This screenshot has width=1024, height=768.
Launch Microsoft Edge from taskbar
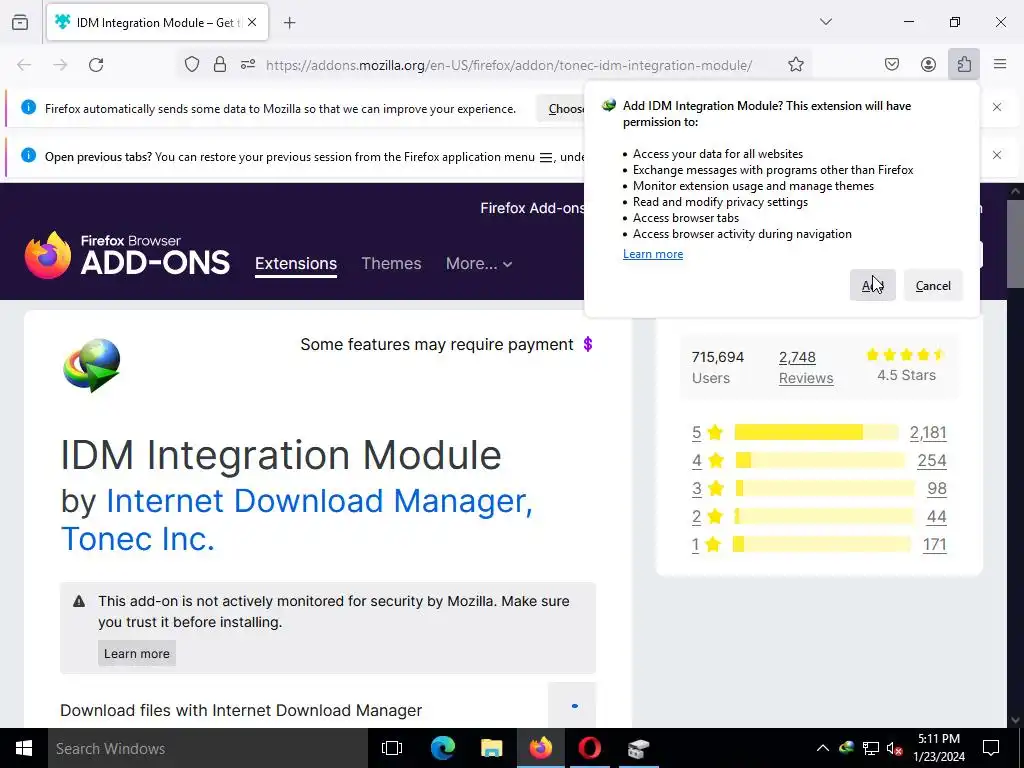(442, 748)
